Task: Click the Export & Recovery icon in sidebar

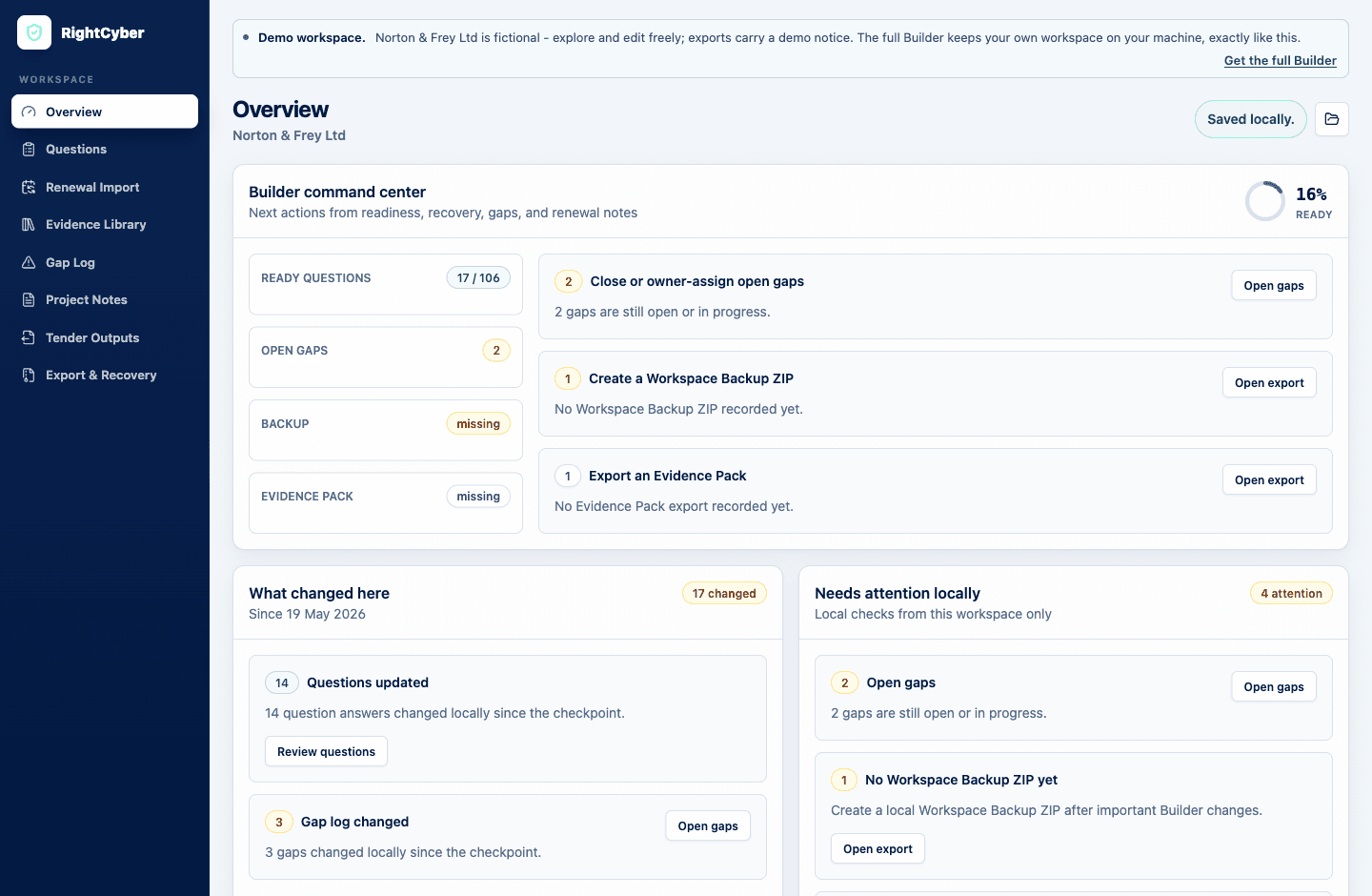Action: click(29, 375)
